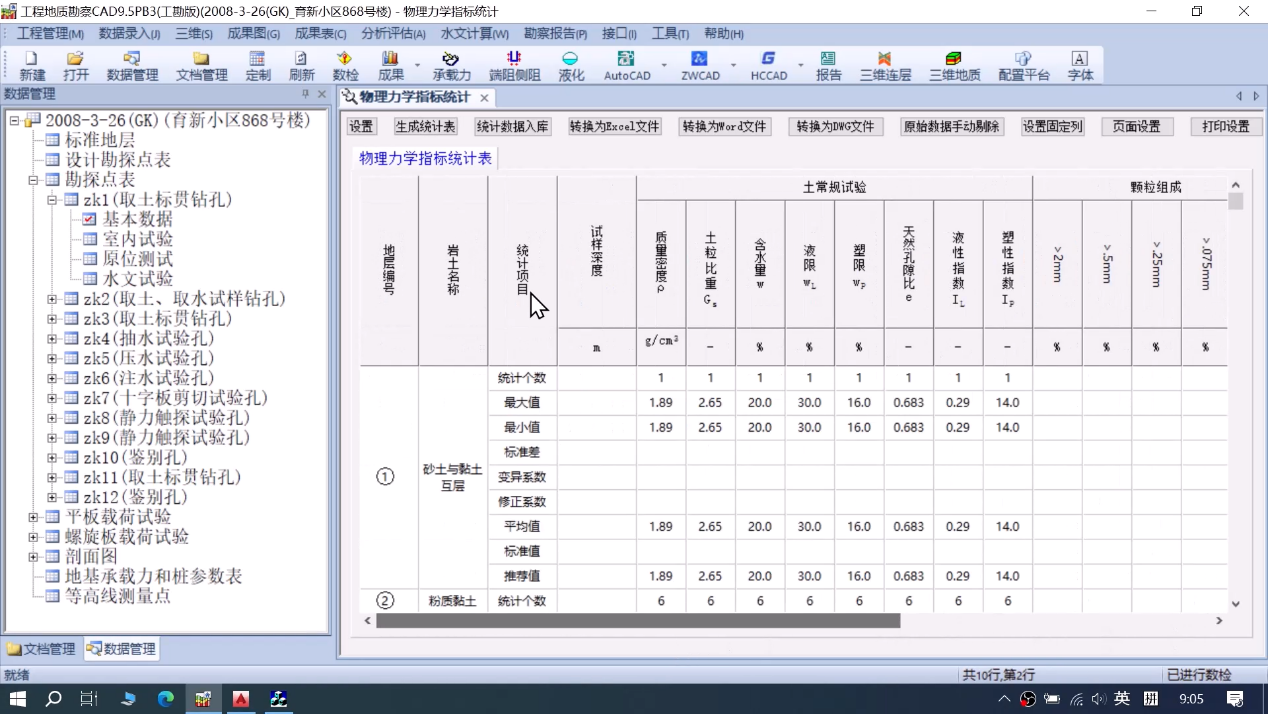The image size is (1268, 714).
Task: Open the 勘察报告 menu
Action: click(555, 34)
